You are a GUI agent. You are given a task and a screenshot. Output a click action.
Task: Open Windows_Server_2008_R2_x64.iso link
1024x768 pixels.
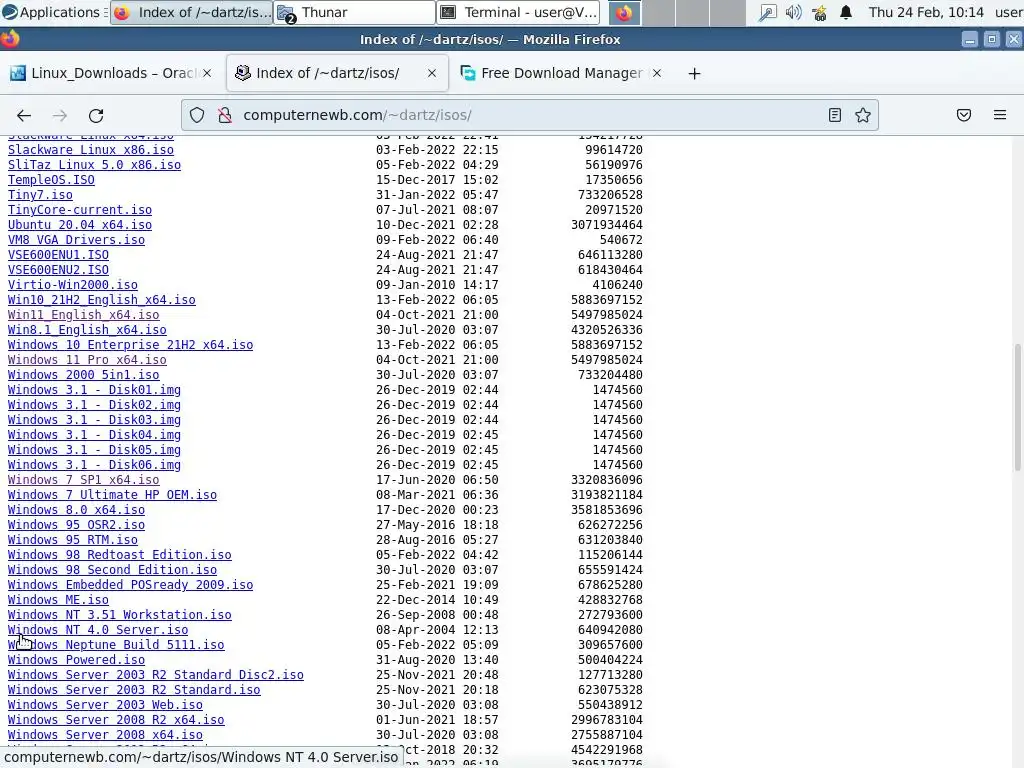116,721
